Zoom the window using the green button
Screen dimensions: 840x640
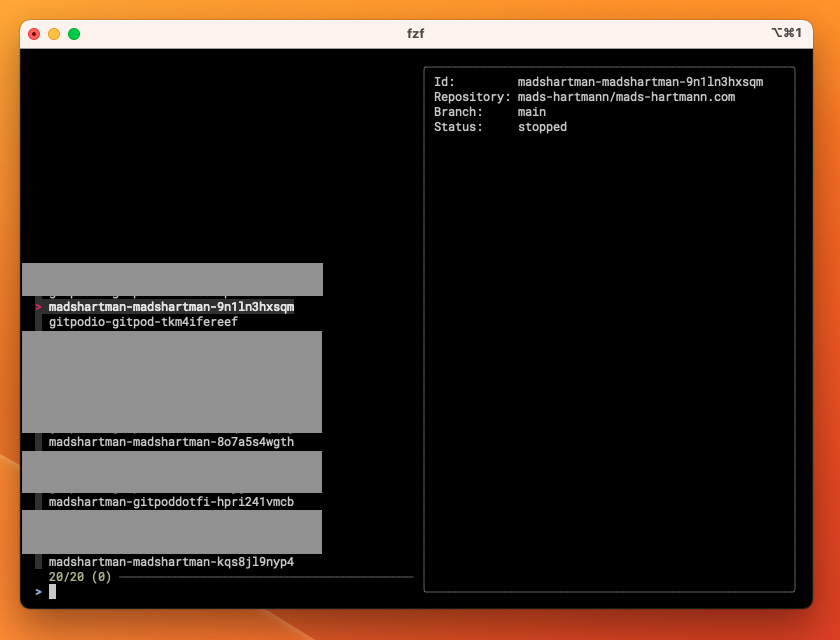(74, 34)
